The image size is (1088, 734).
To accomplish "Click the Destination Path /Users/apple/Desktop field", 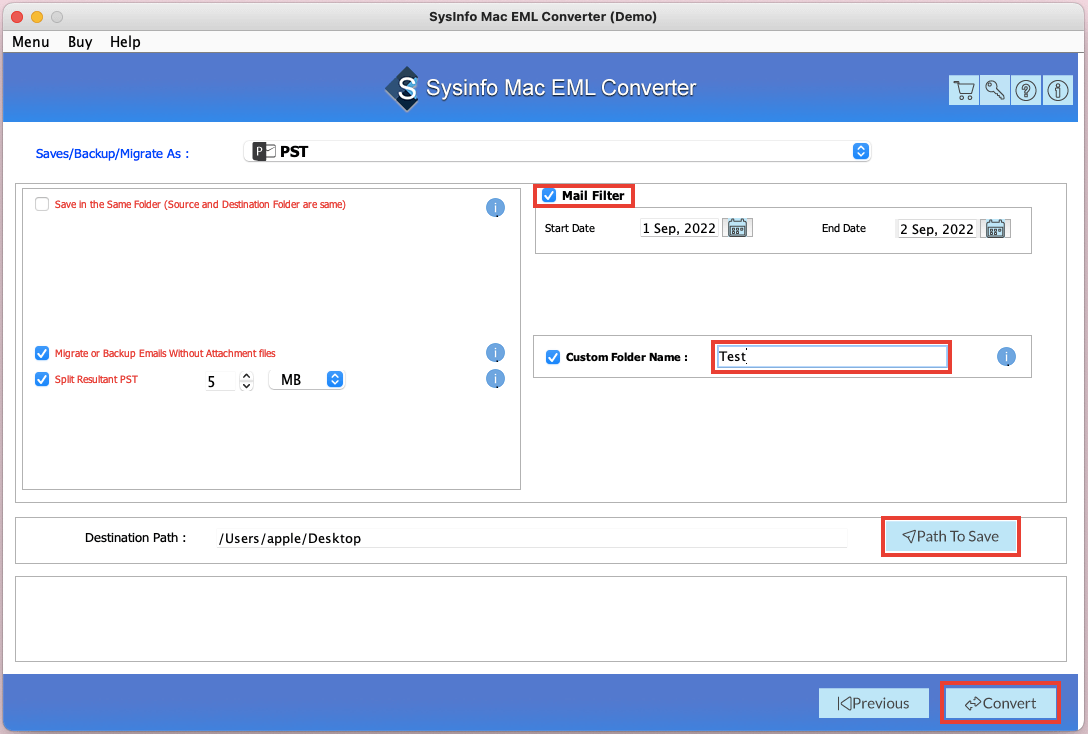I will [532, 538].
